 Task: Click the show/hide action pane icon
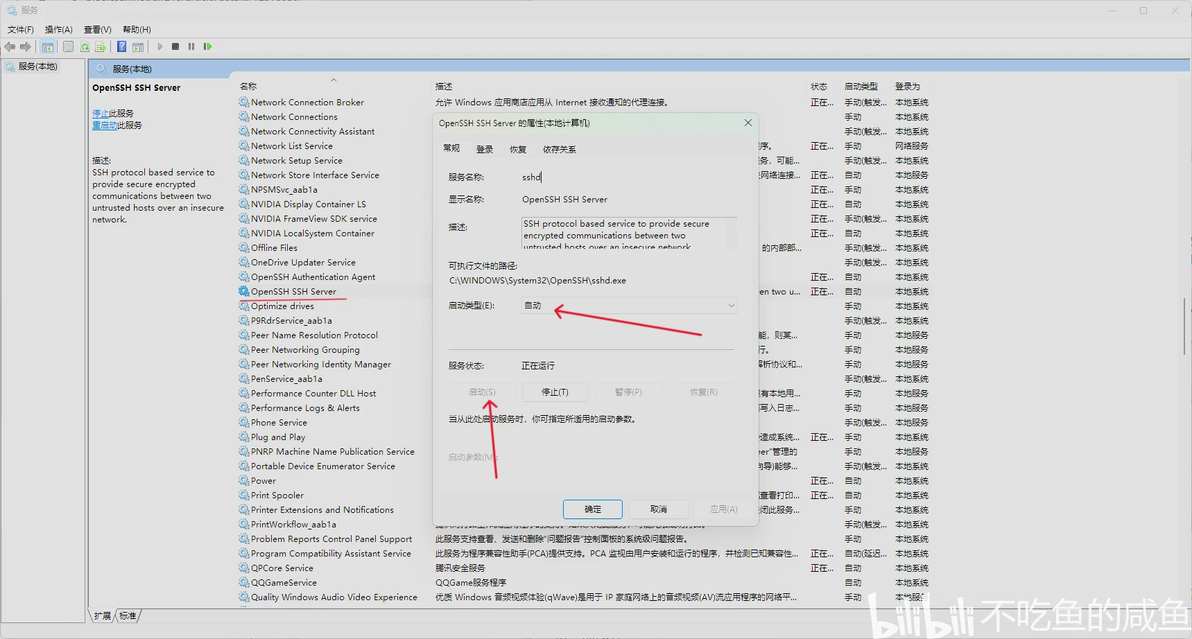(x=138, y=47)
